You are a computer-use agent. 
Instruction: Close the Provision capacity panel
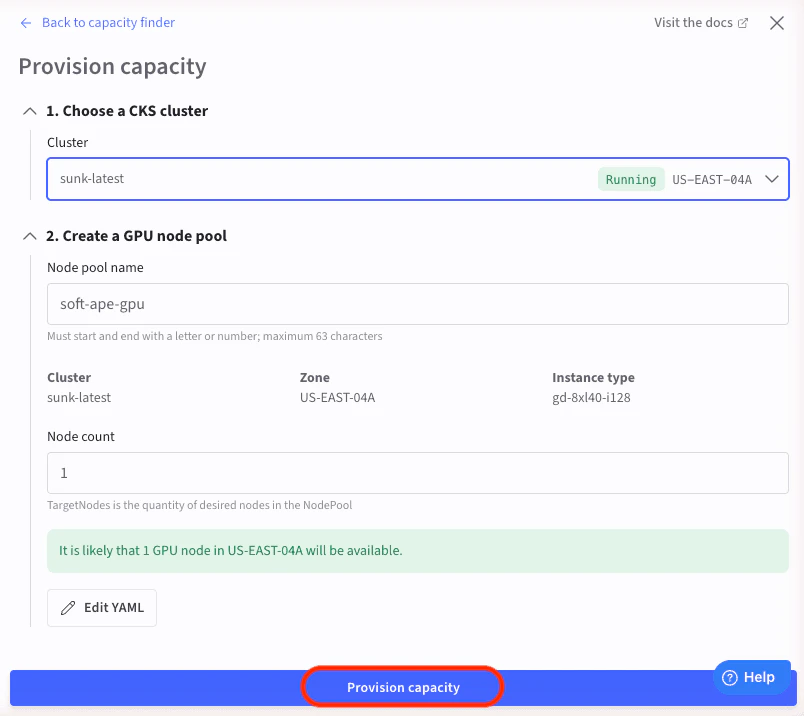(x=777, y=23)
